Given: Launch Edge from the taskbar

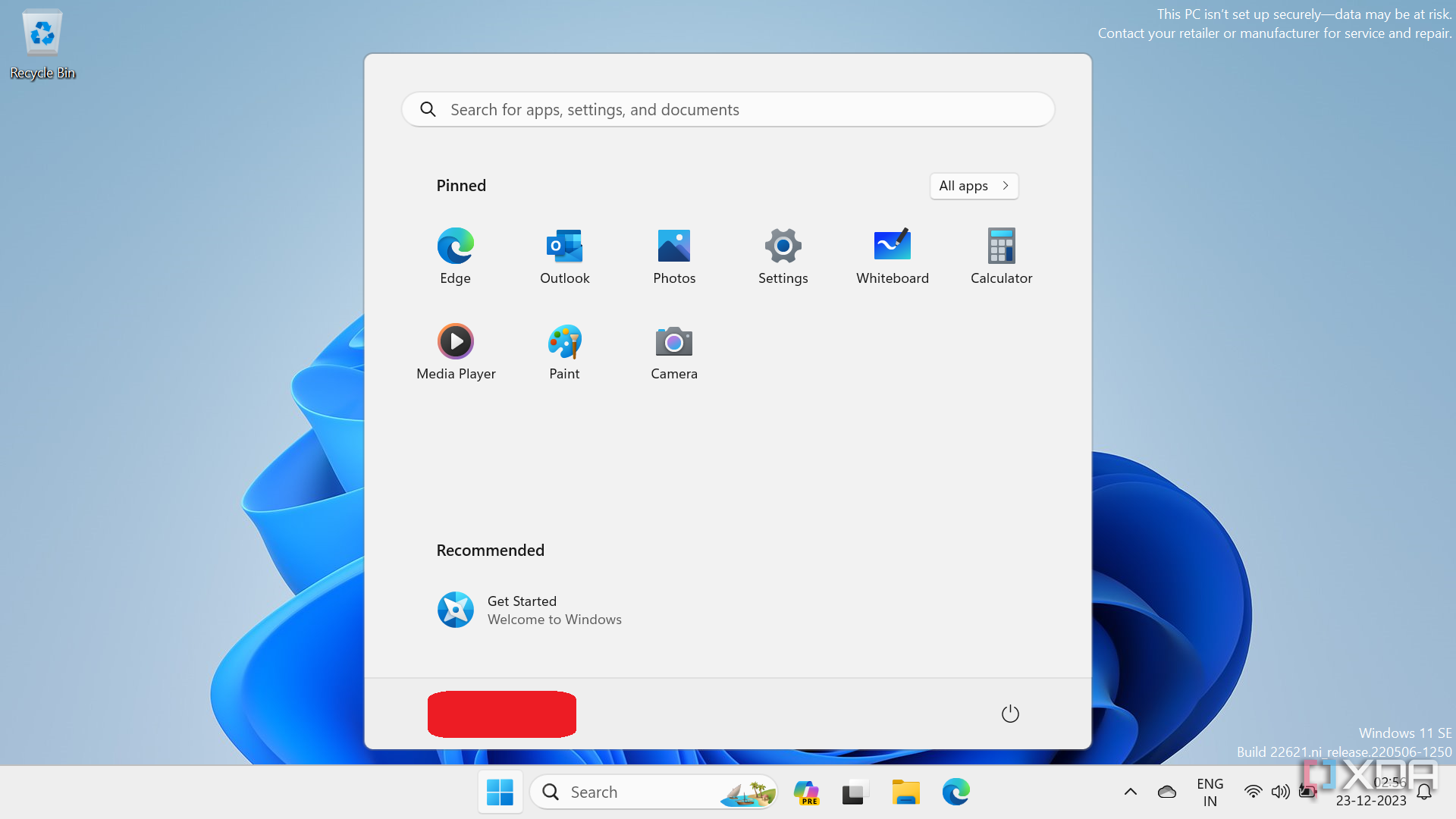Looking at the screenshot, I should click(955, 792).
